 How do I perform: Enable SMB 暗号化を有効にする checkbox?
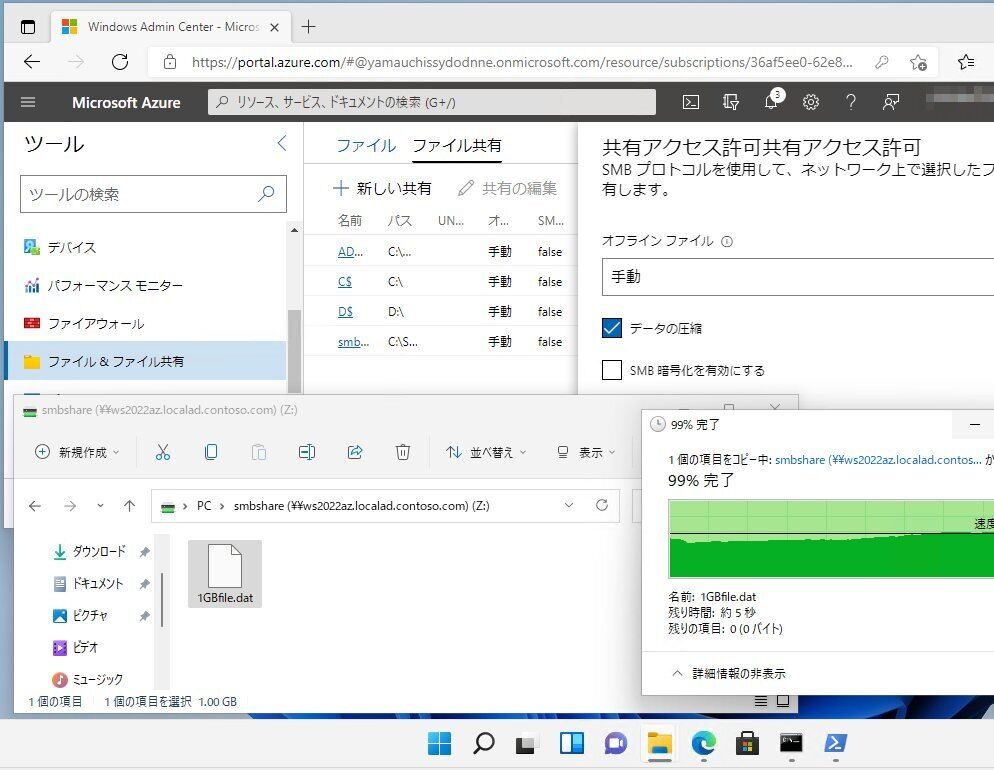pyautogui.click(x=612, y=370)
